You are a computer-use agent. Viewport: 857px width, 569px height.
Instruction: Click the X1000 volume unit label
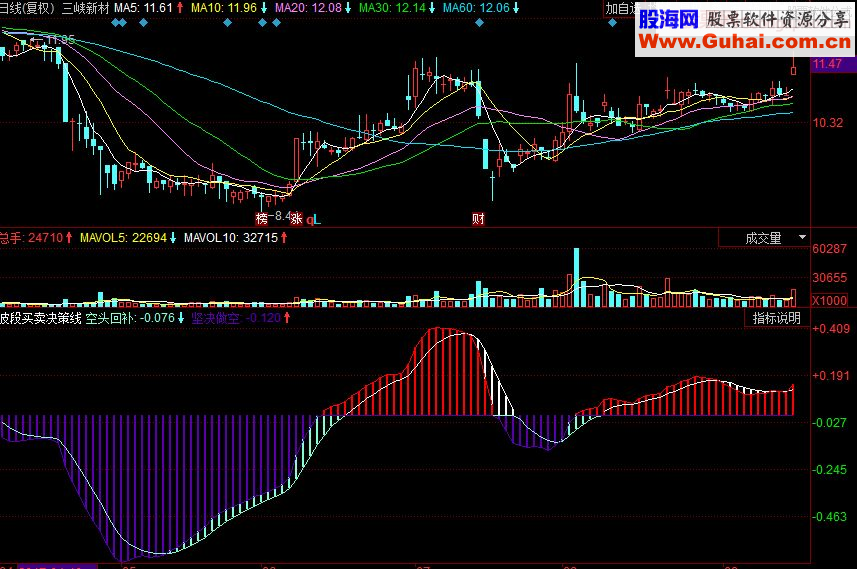coord(829,300)
